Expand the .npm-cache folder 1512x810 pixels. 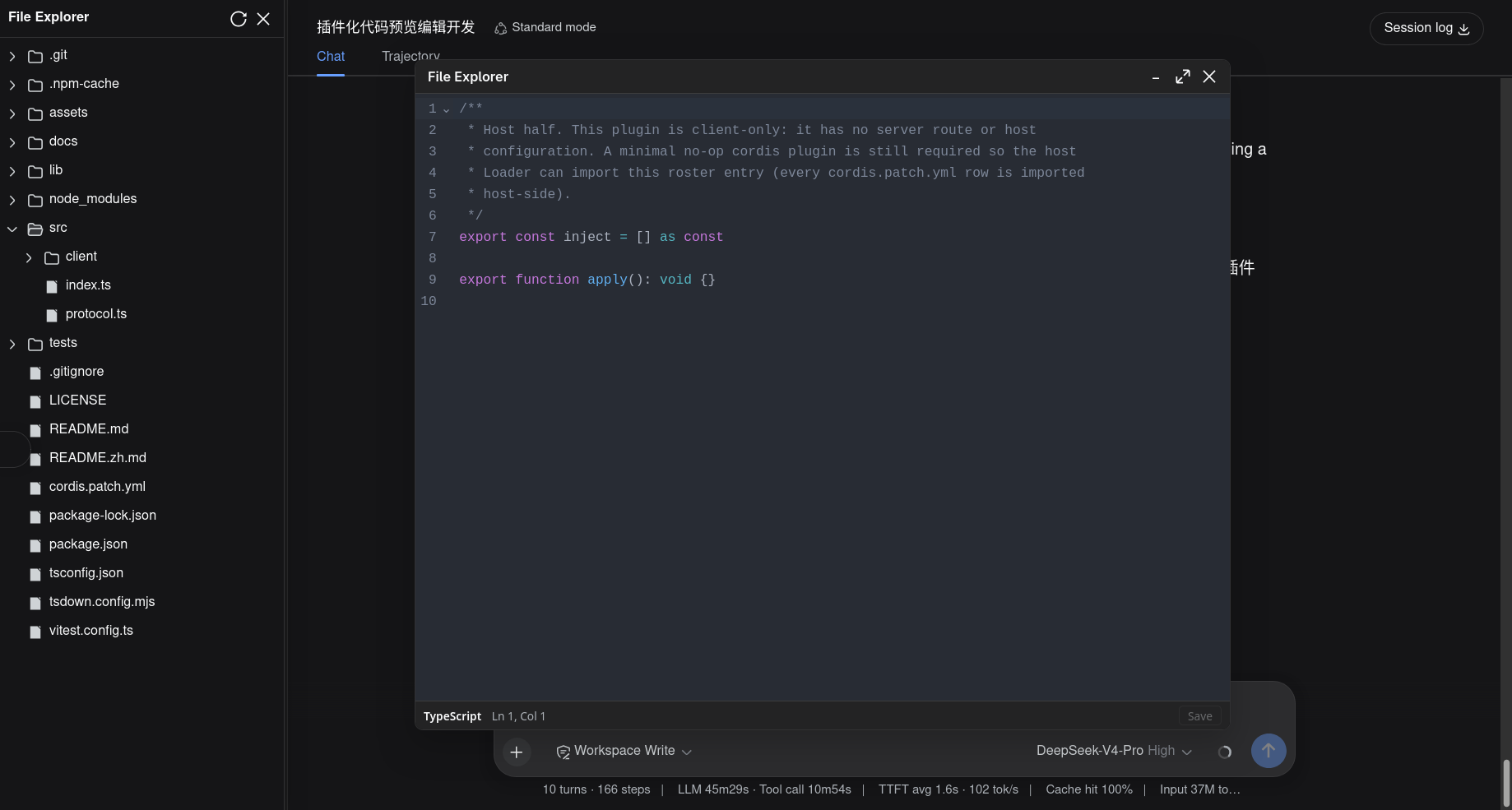12,85
